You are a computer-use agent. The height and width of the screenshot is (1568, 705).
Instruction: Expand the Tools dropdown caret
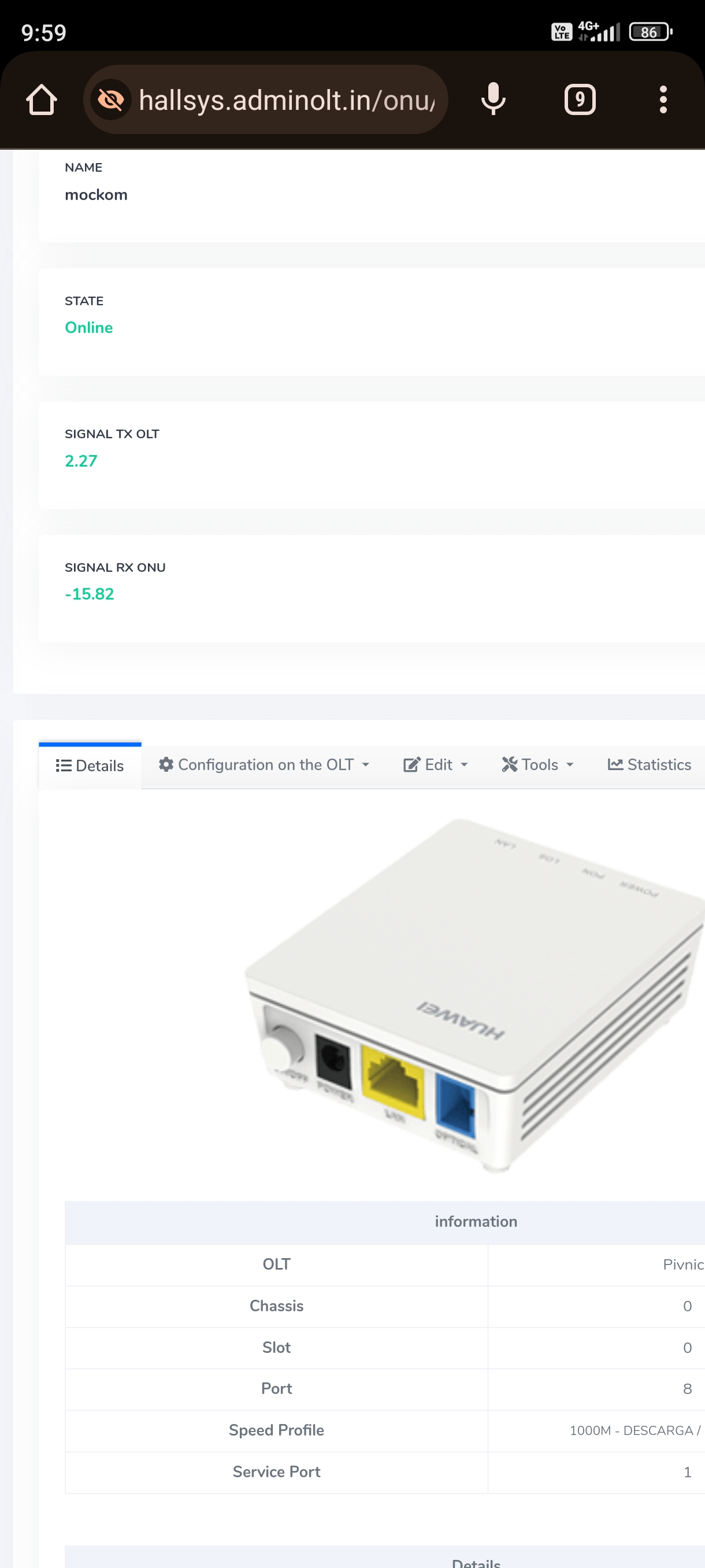pyautogui.click(x=570, y=765)
